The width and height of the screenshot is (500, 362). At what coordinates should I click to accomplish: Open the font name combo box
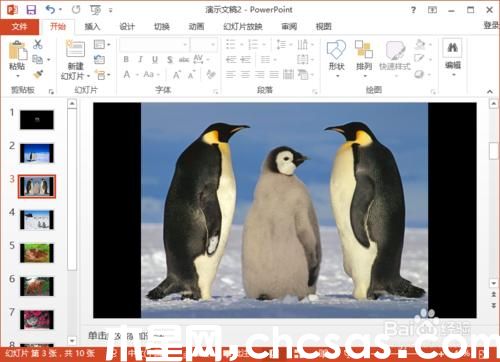point(154,44)
